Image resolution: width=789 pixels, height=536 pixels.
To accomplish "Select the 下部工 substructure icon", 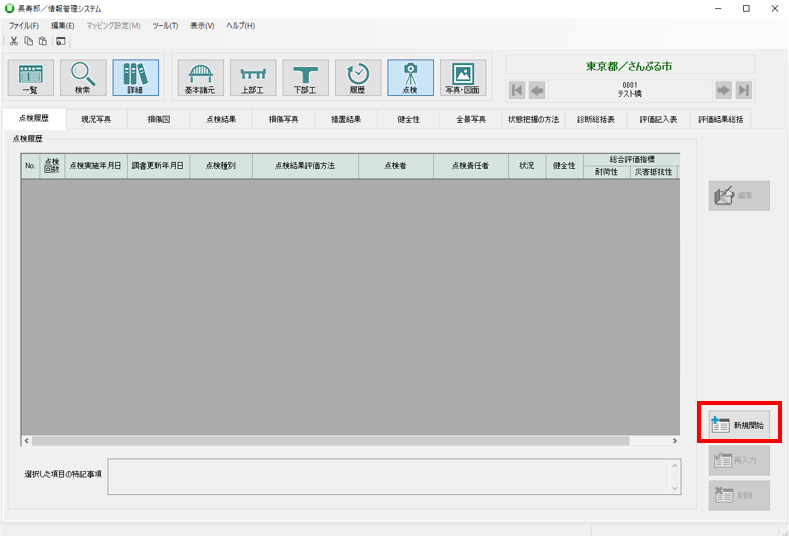I will click(305, 78).
